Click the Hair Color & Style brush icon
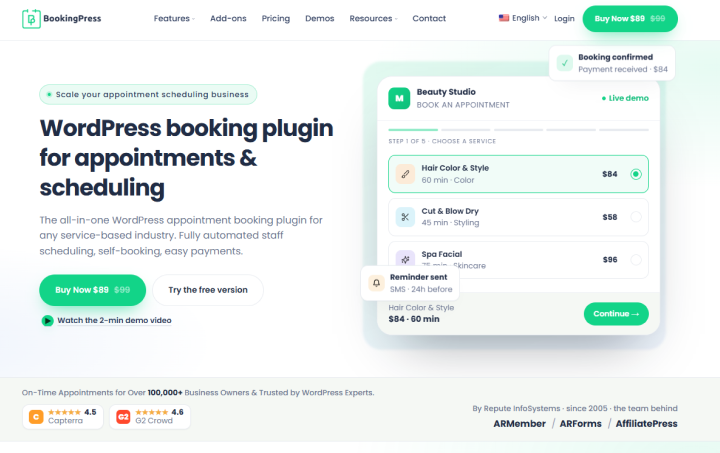This screenshot has width=720, height=453. click(405, 174)
